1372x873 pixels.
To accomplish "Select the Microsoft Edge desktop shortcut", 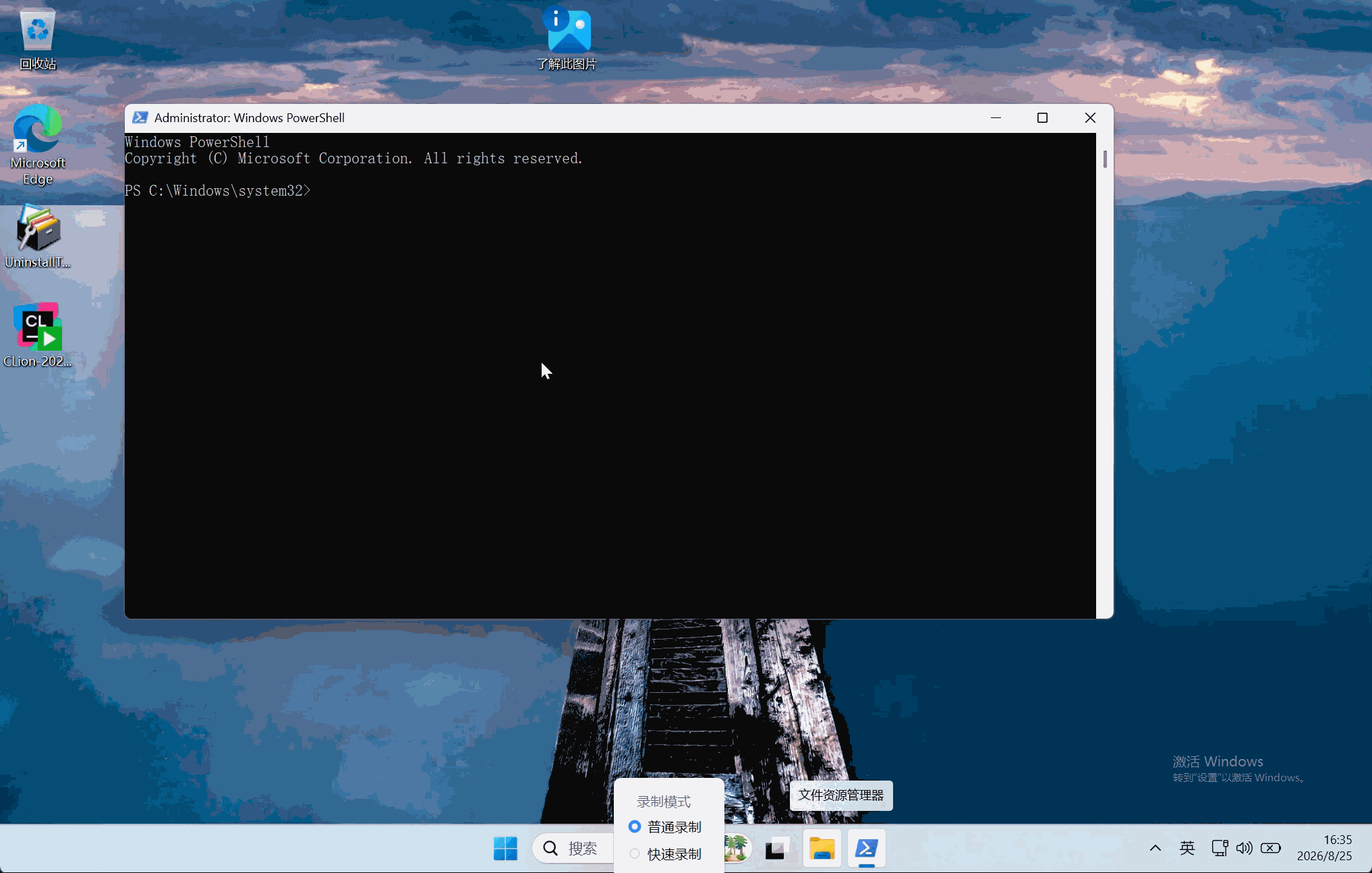I will pyautogui.click(x=38, y=144).
